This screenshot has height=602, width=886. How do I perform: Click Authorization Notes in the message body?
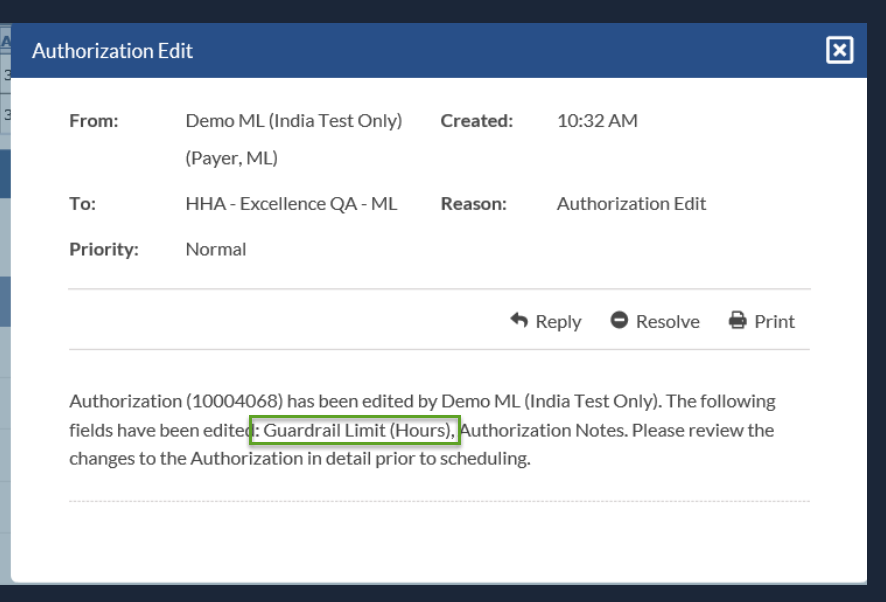point(543,430)
